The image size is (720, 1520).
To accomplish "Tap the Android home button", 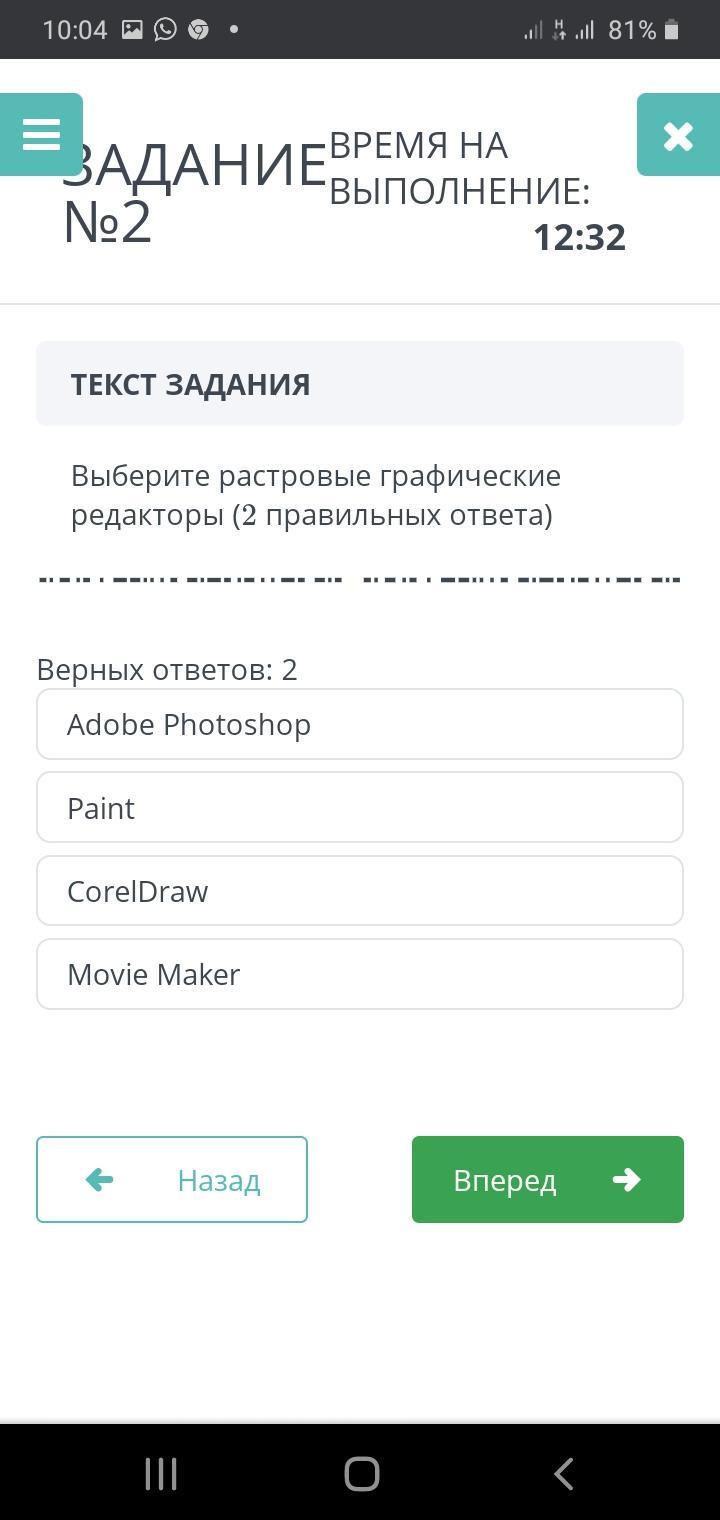I will tap(361, 1473).
